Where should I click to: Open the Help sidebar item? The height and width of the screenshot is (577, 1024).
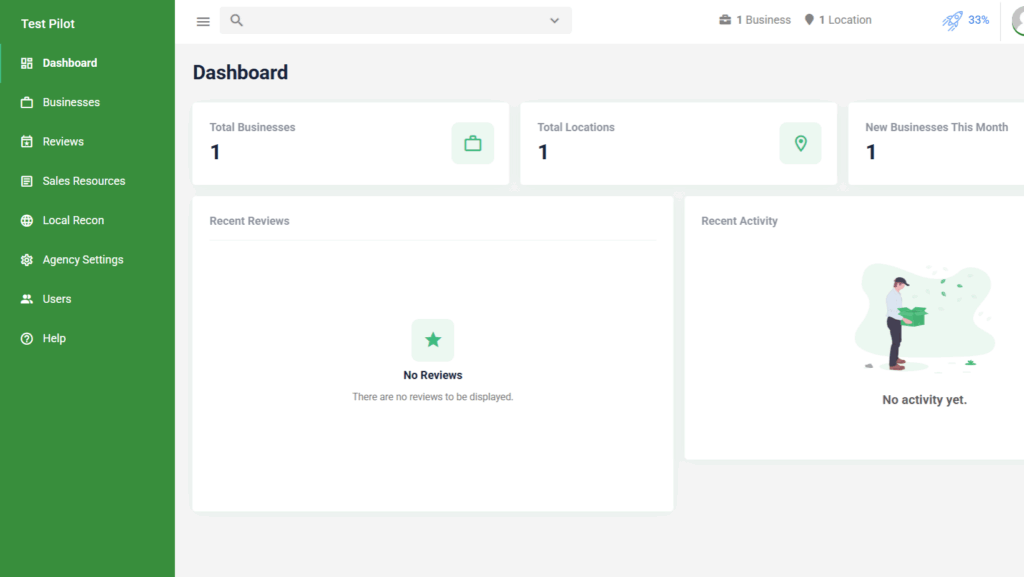(x=88, y=338)
